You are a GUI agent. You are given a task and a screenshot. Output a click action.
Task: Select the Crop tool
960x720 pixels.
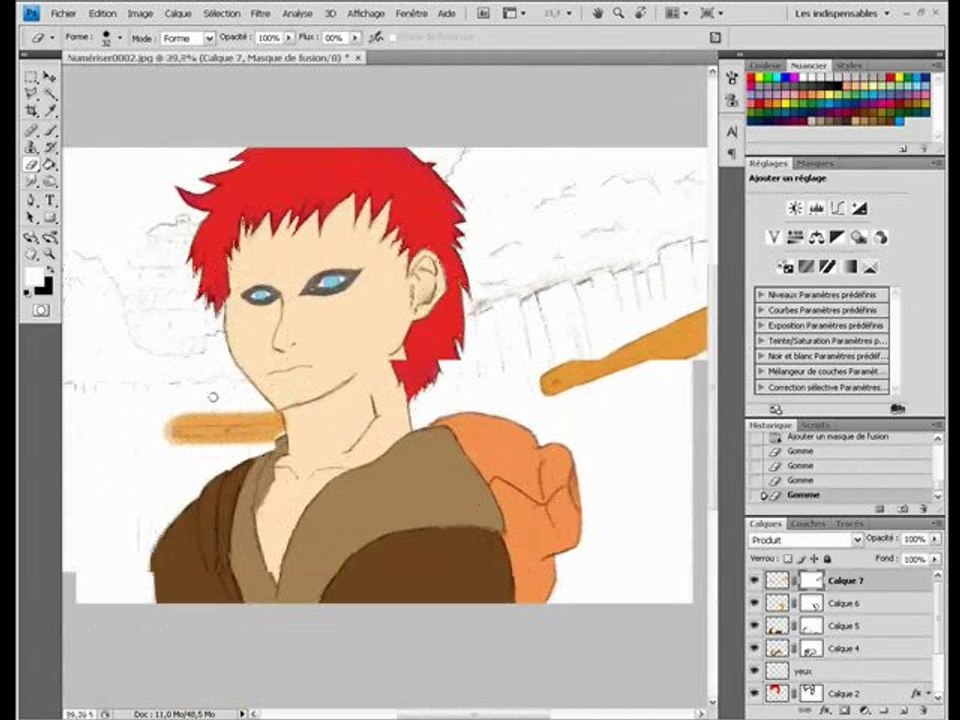coord(31,111)
